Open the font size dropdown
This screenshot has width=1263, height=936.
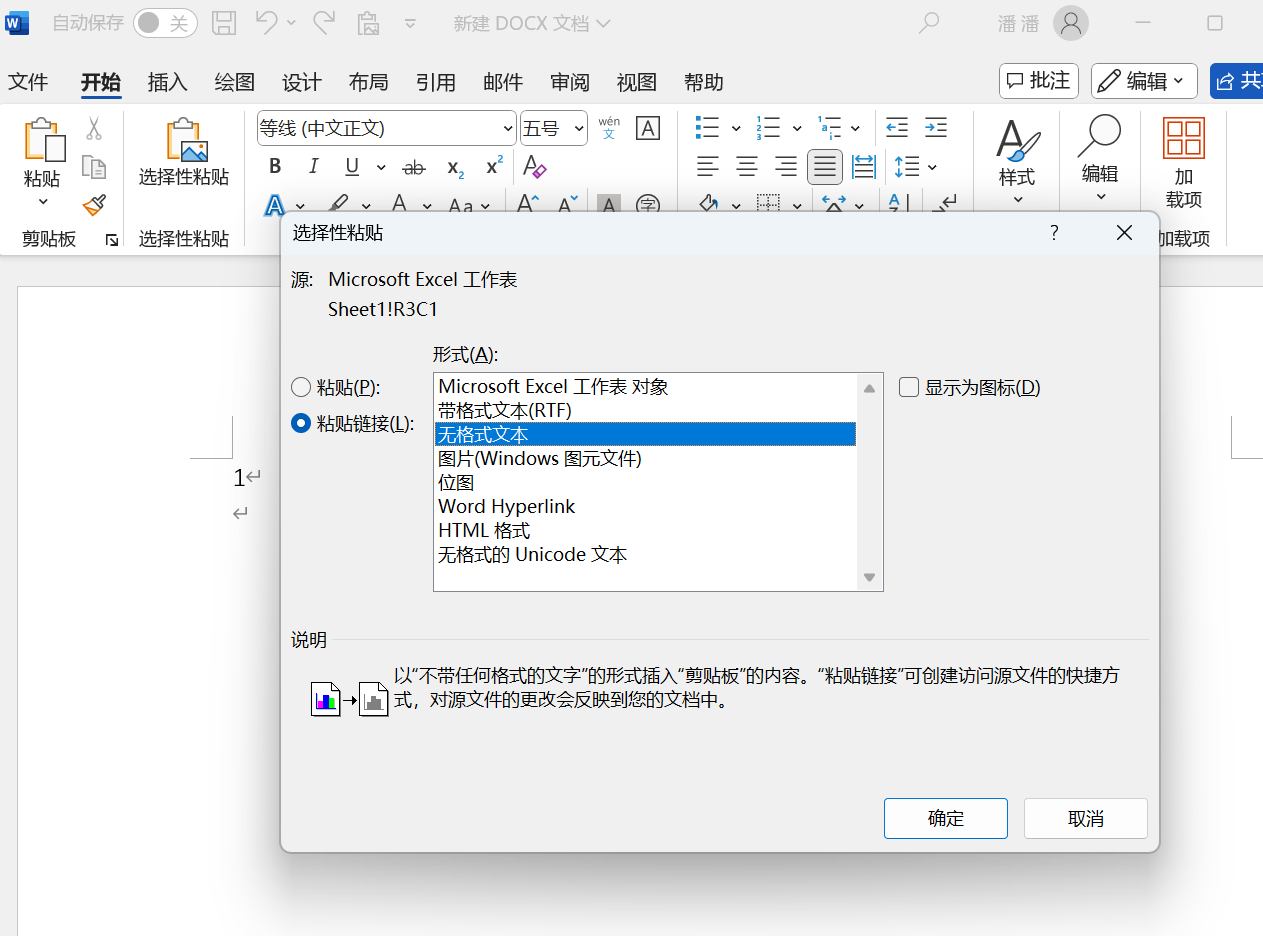577,128
